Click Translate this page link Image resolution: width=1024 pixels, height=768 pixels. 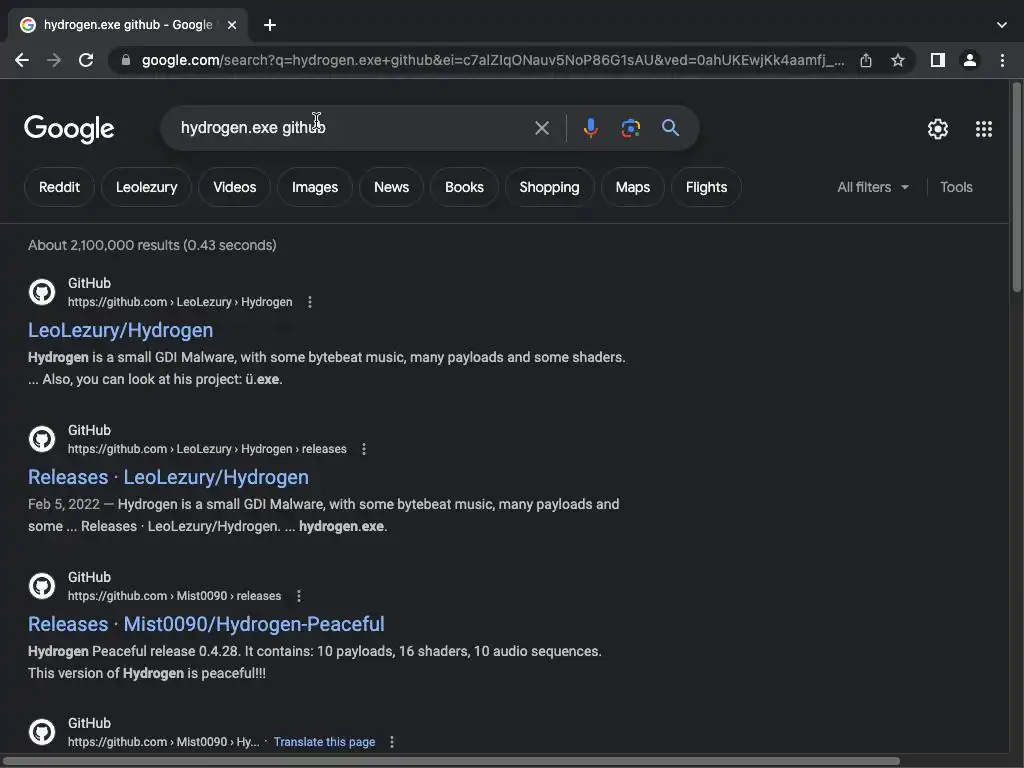(x=325, y=742)
